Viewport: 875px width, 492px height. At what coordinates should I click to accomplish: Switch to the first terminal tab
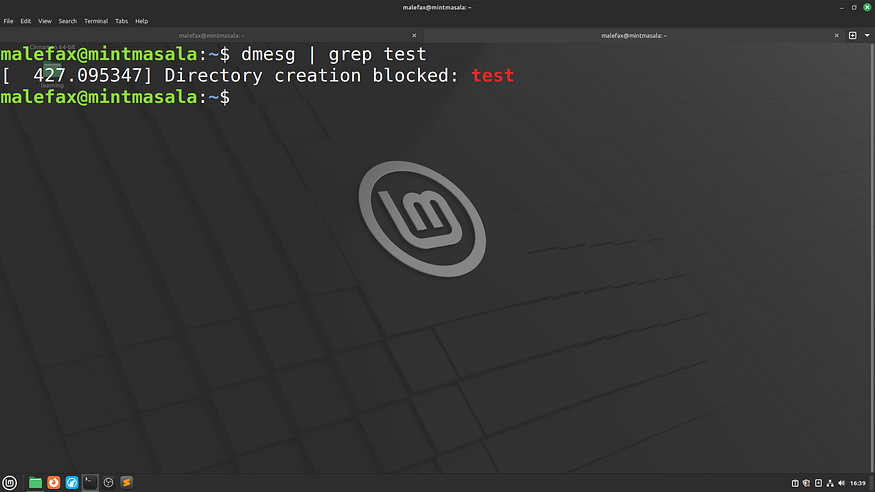(x=211, y=36)
